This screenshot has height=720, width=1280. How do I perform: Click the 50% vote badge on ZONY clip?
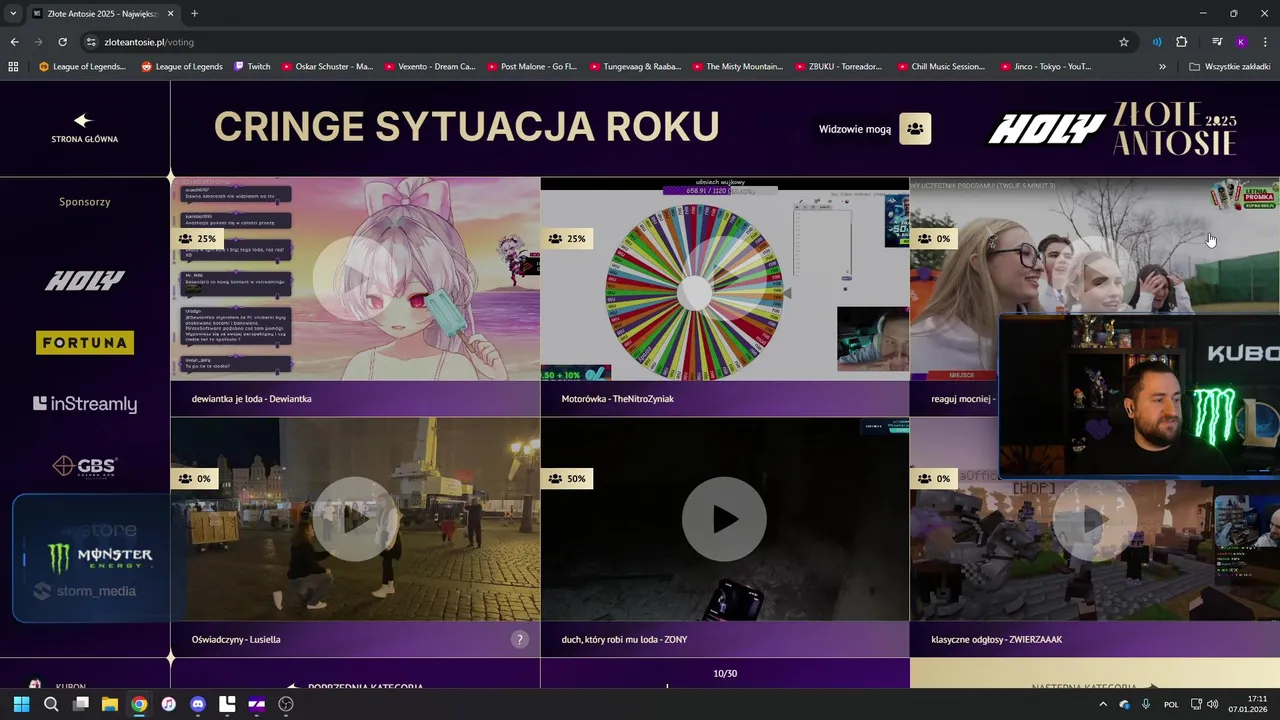tap(567, 479)
